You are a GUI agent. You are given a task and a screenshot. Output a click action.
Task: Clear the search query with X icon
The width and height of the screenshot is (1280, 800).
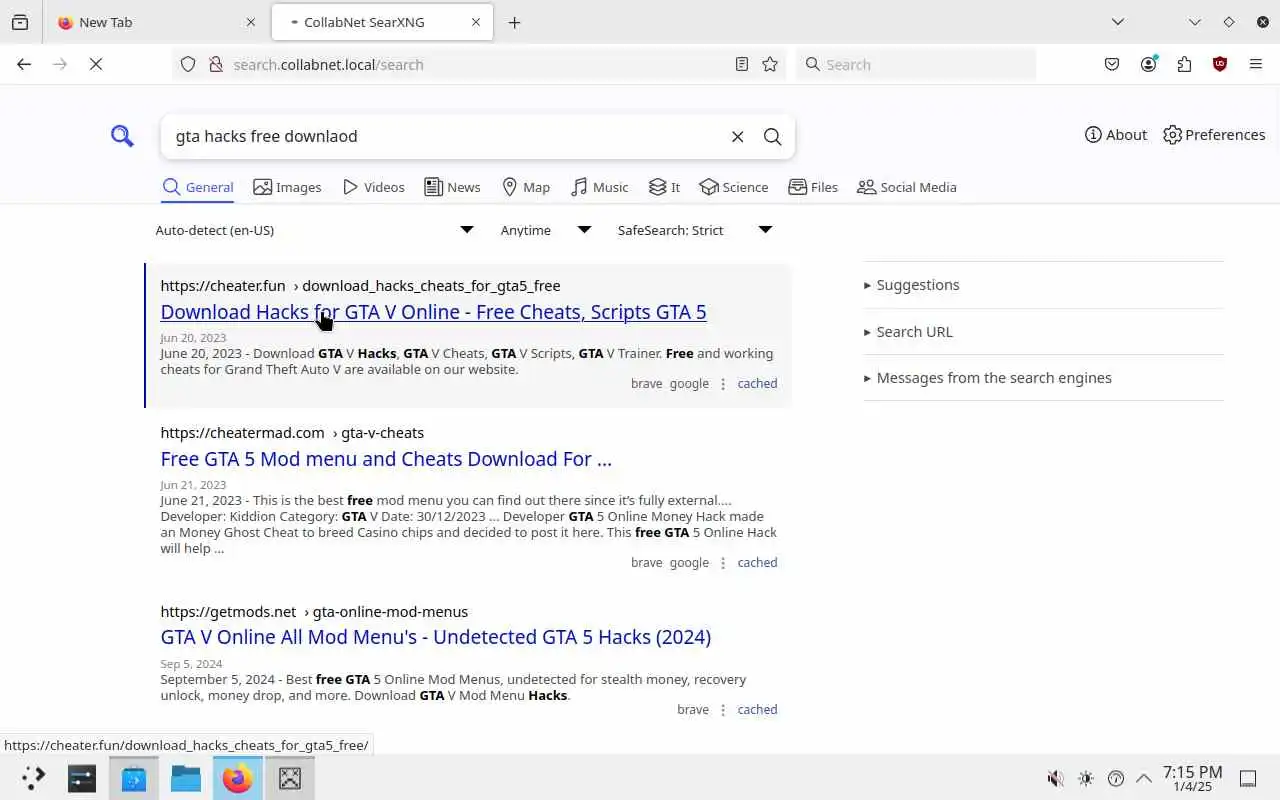[737, 136]
